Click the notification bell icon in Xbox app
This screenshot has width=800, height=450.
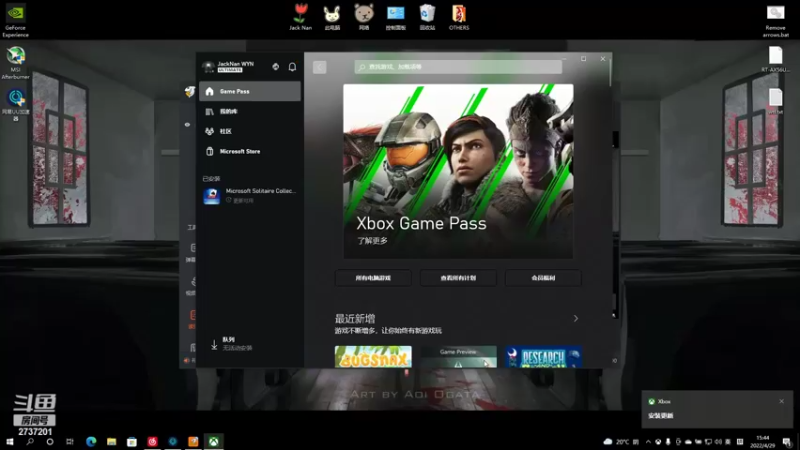[292, 67]
